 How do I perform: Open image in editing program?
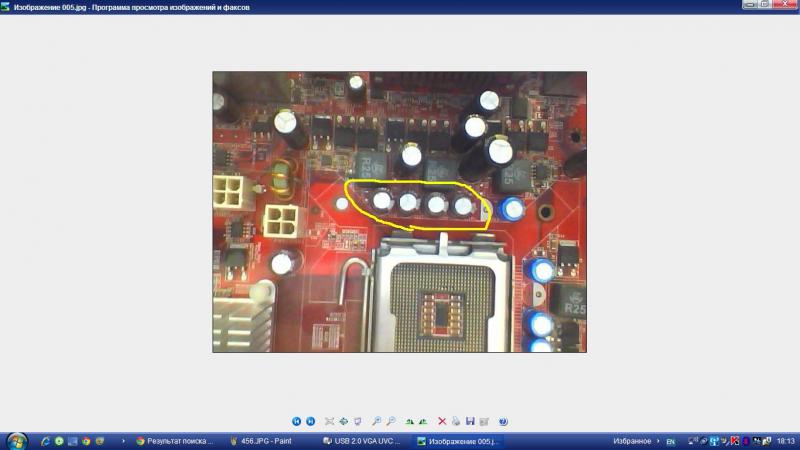coord(484,422)
